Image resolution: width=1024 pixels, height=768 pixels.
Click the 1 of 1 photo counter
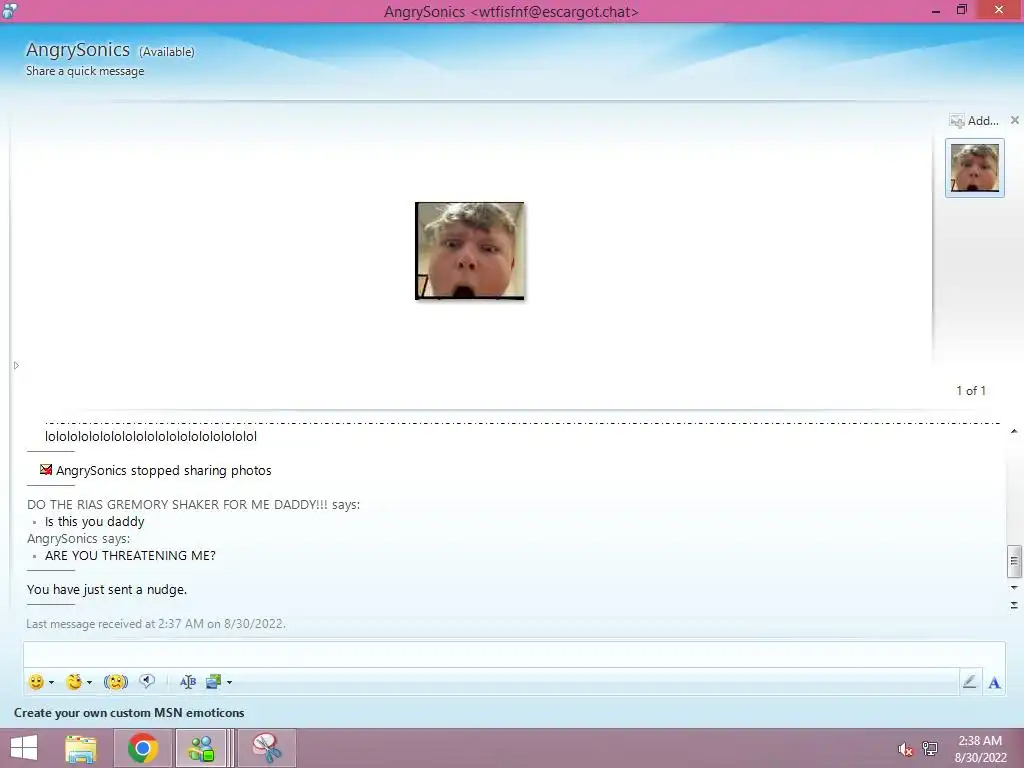971,391
